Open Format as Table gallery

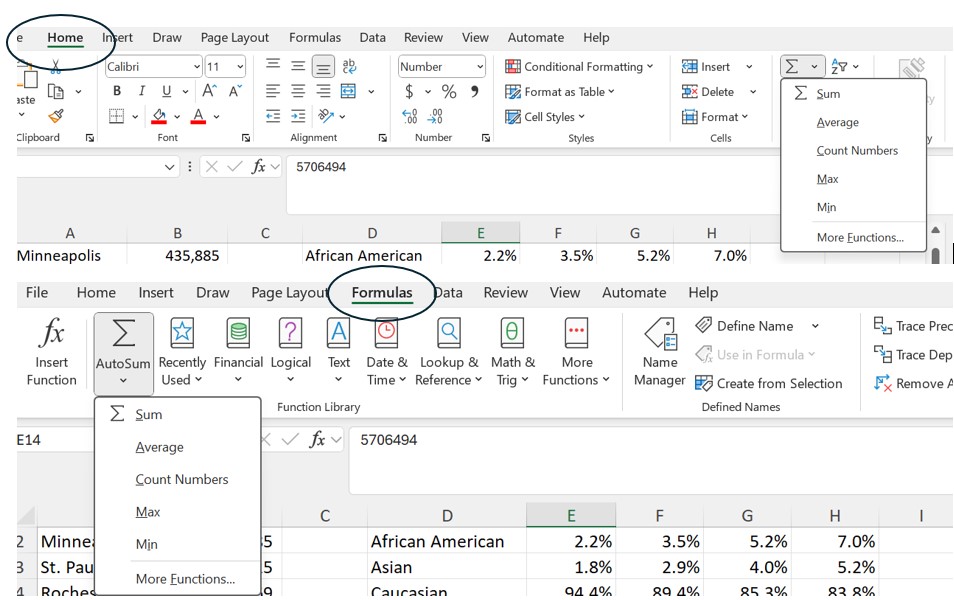pos(560,92)
